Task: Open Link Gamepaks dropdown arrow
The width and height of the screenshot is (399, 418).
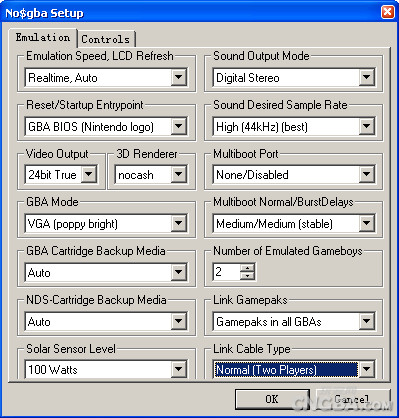Action: 367,321
